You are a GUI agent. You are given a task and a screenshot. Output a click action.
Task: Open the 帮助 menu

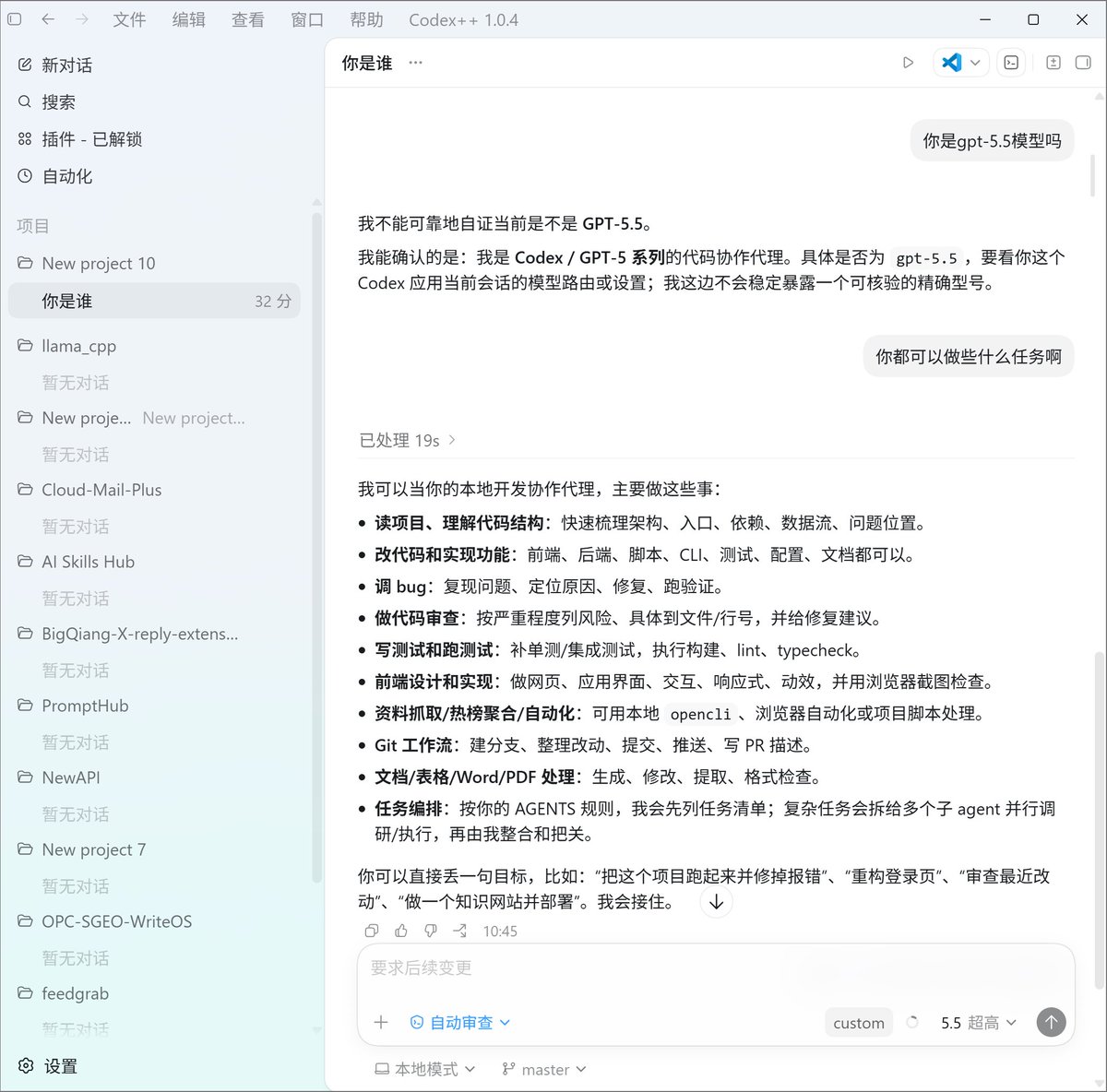(366, 19)
